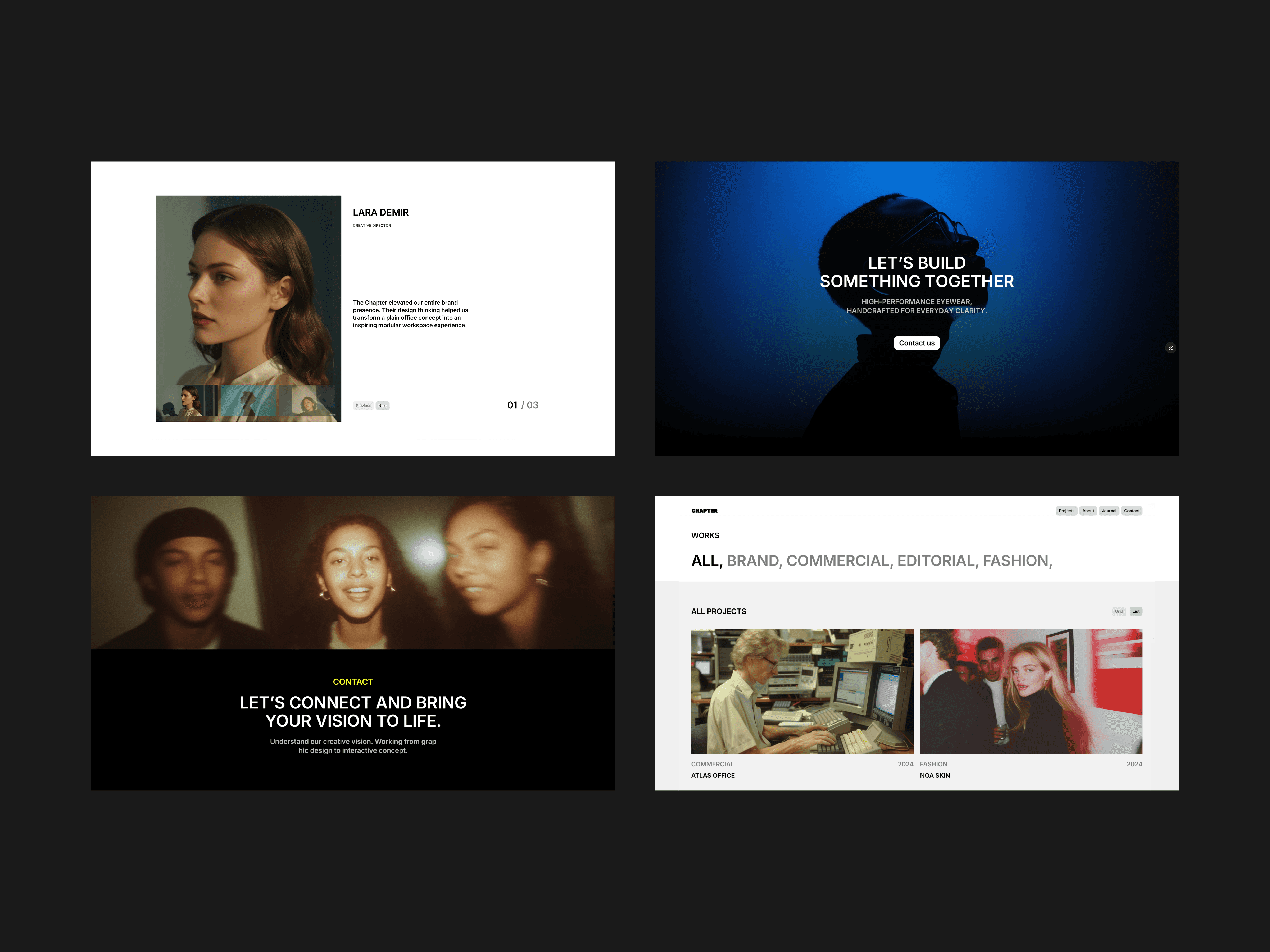Click Next in the testimonial slider
This screenshot has width=1270, height=952.
(382, 406)
